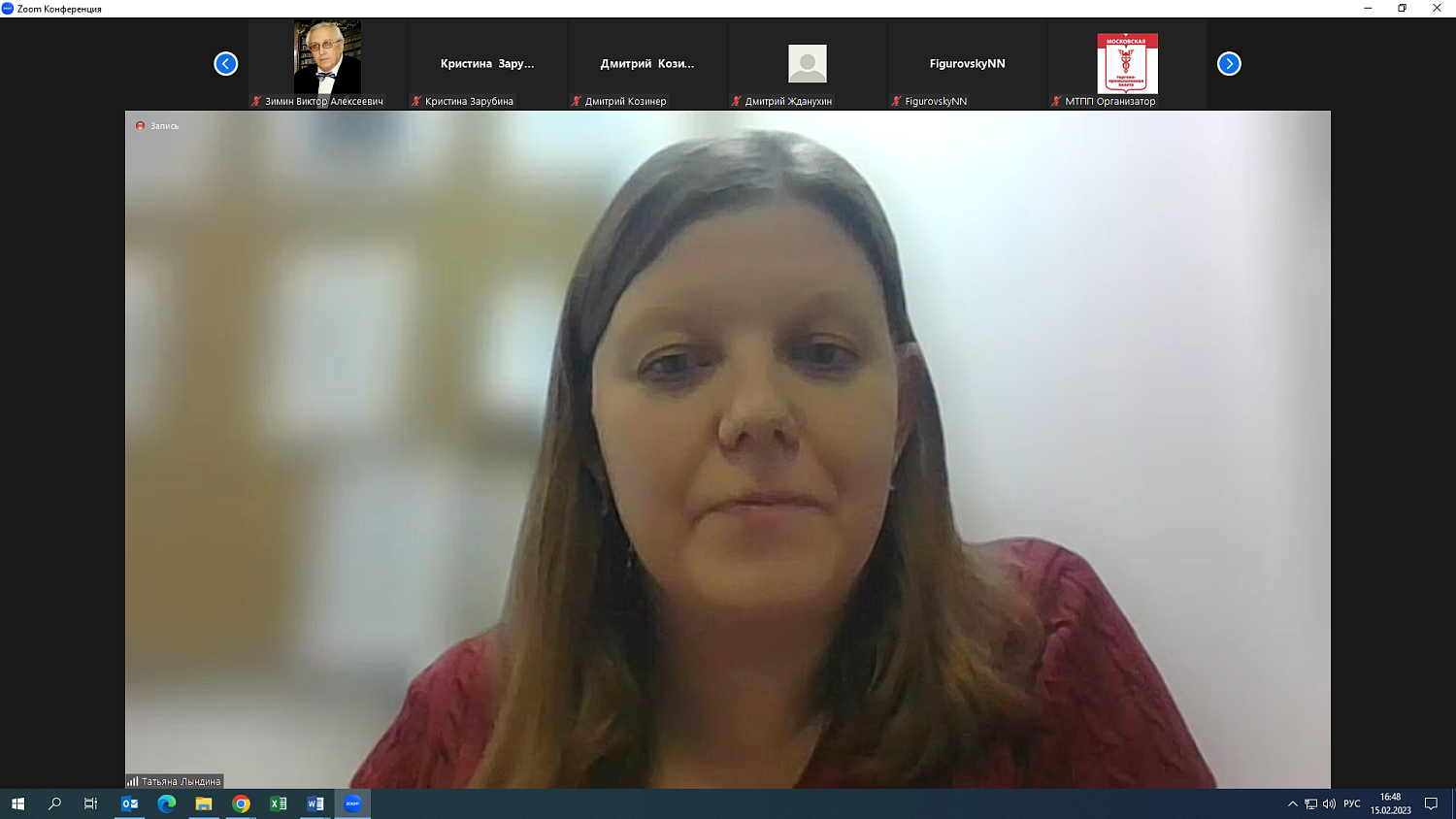The image size is (1456, 819).
Task: Open taskbar search magnifier
Action: coord(54,803)
